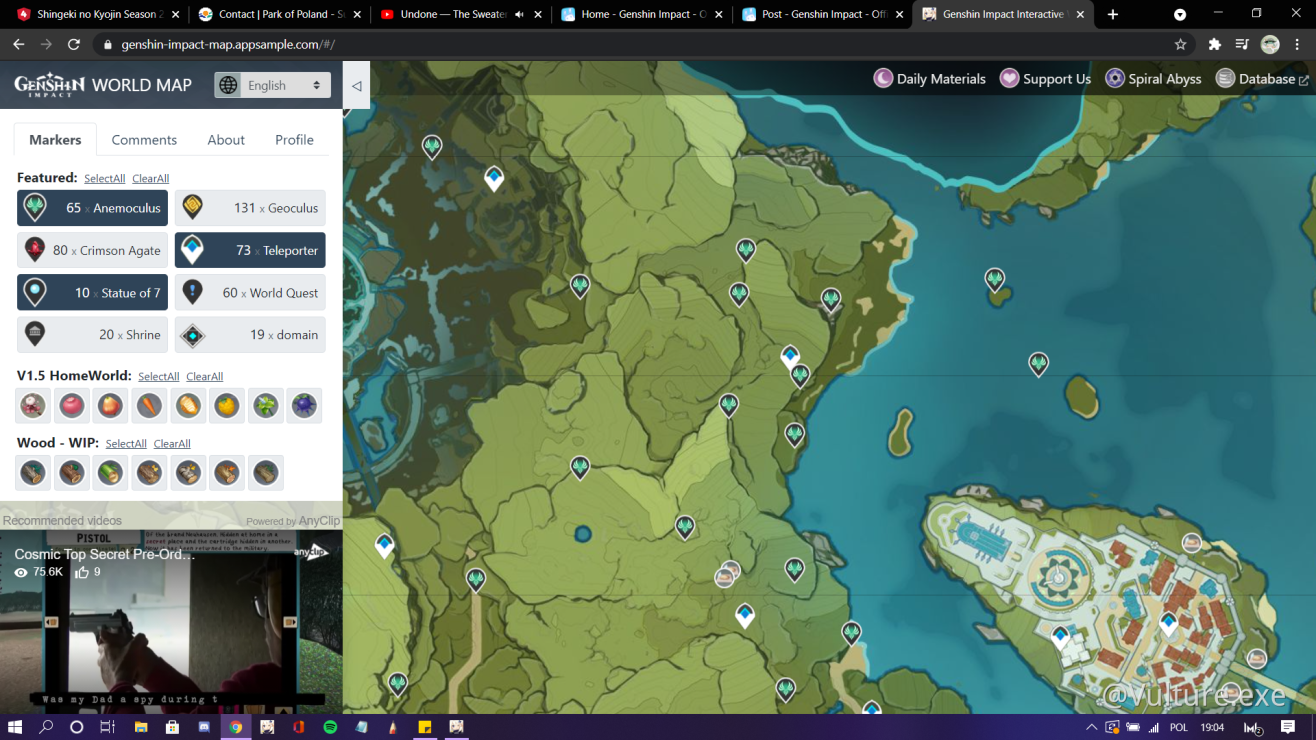
Task: Switch to the Shingeki no Kyojin browser tab
Action: [x=98, y=15]
